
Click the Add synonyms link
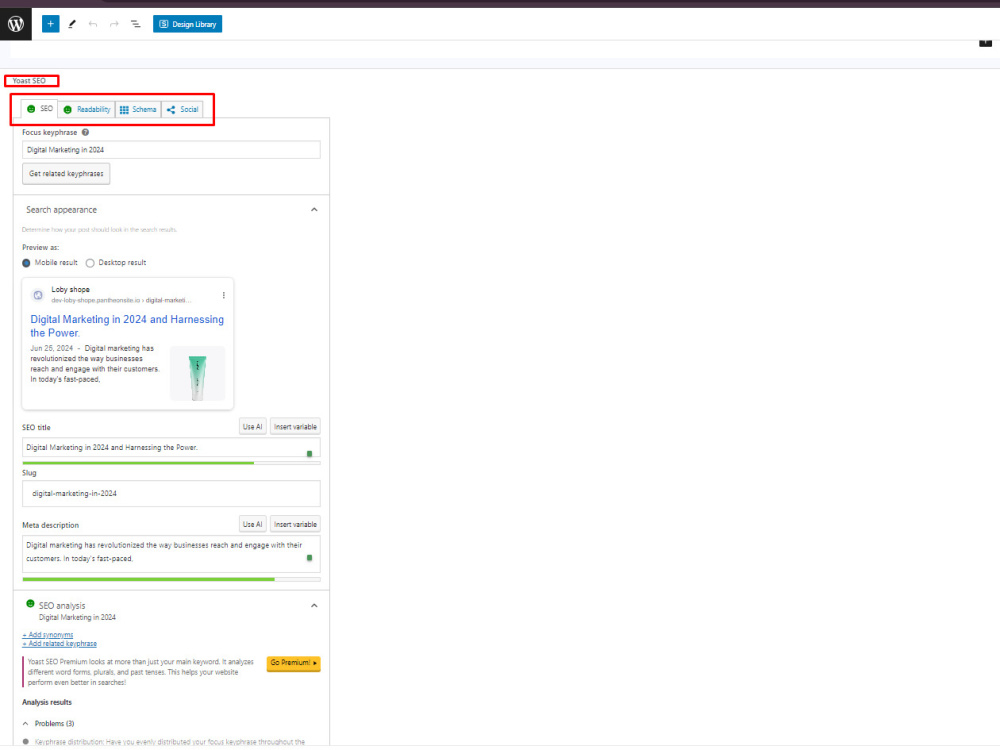pyautogui.click(x=48, y=635)
